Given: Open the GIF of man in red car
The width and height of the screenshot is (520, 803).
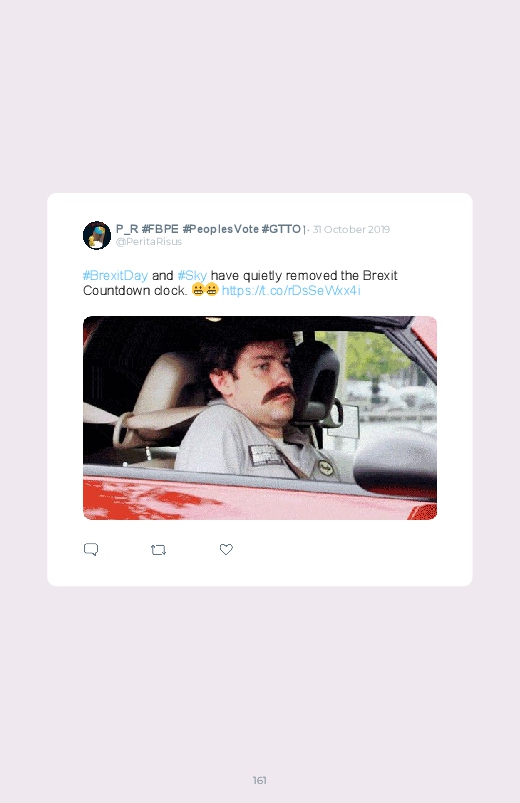Looking at the screenshot, I should tap(260, 418).
